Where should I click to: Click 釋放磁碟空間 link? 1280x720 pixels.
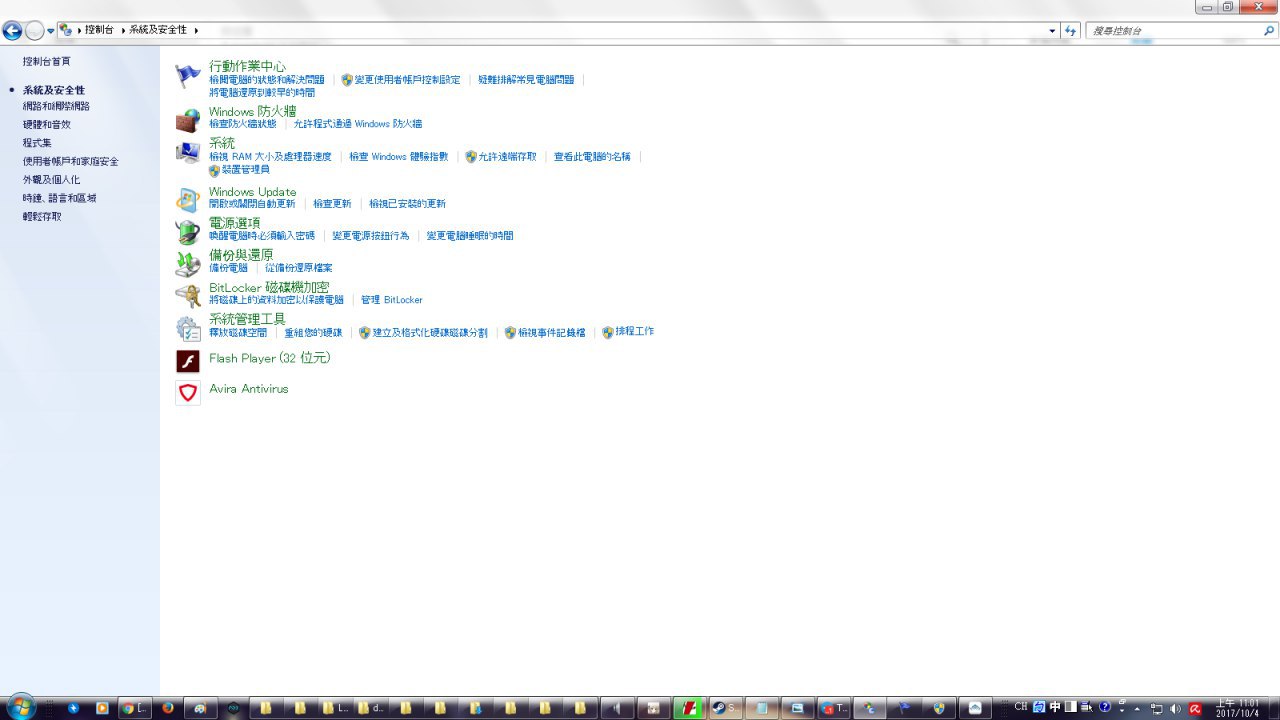tap(238, 332)
